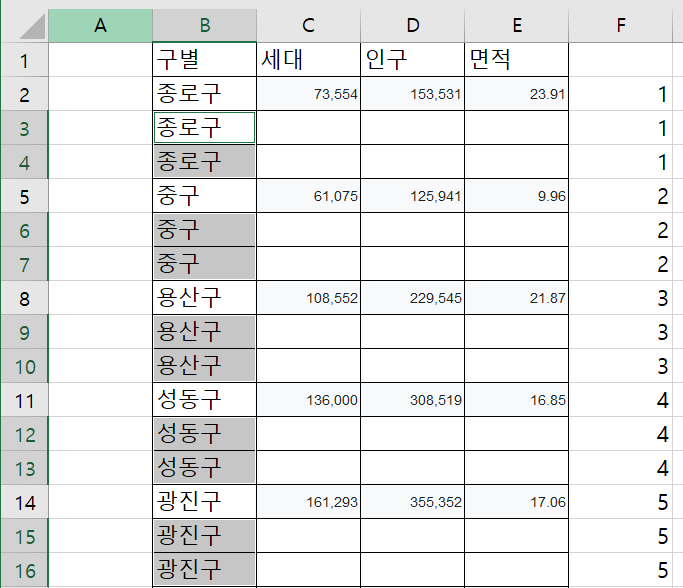Select the shaded 종로구 cell in row 4
The width and height of the screenshot is (683, 588).
click(204, 162)
